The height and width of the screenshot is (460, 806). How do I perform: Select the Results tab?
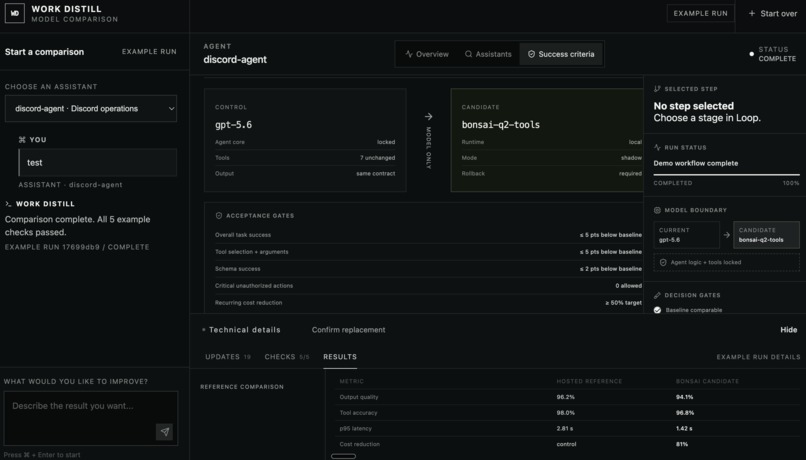[340, 357]
